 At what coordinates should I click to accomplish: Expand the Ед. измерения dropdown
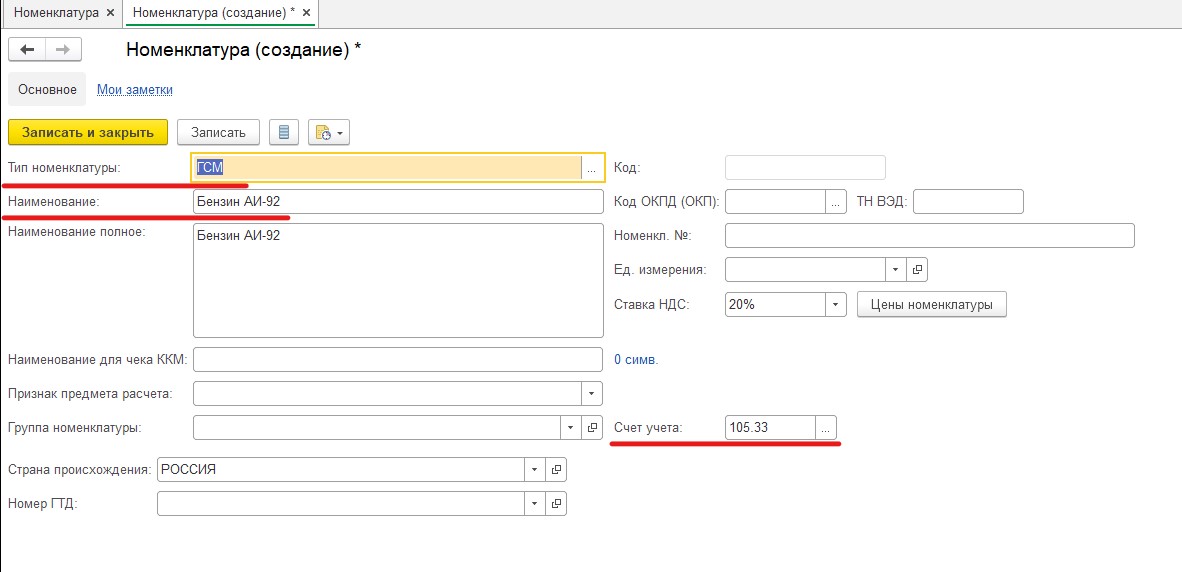(895, 270)
